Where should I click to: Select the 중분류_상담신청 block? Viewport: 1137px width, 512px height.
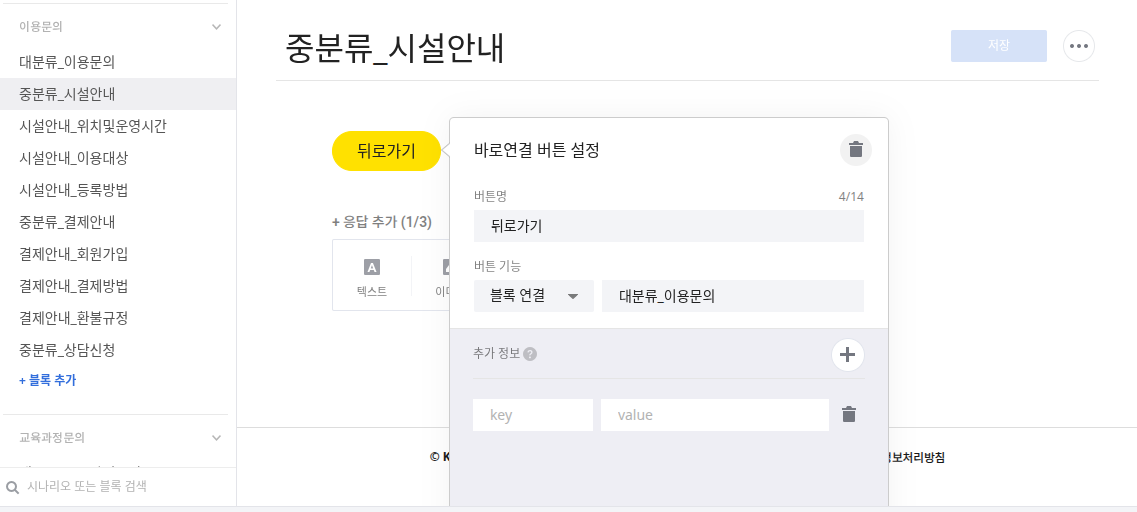67,350
